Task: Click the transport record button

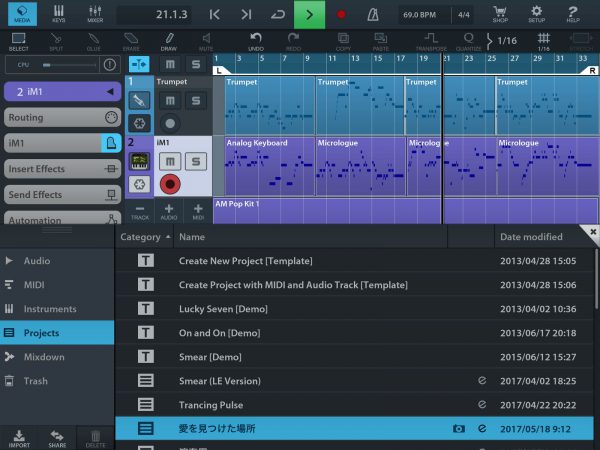Action: point(341,15)
